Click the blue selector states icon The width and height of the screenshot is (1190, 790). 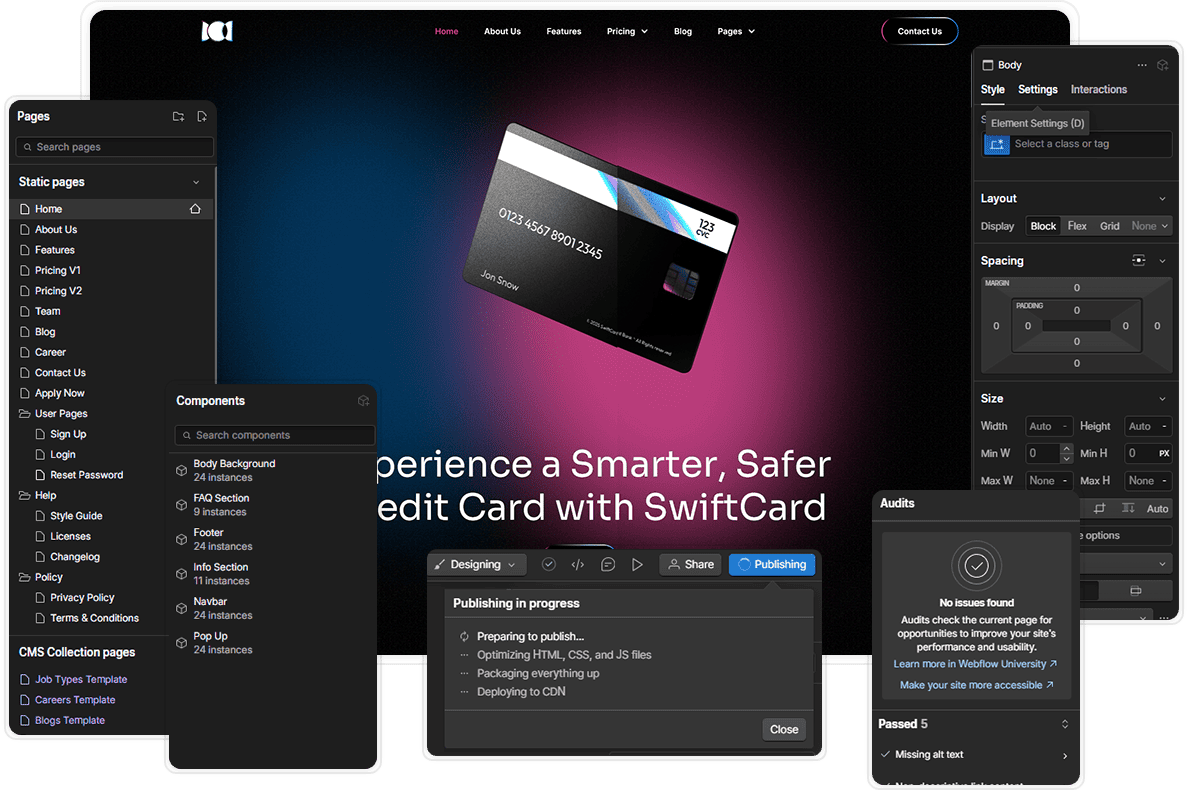coord(996,144)
